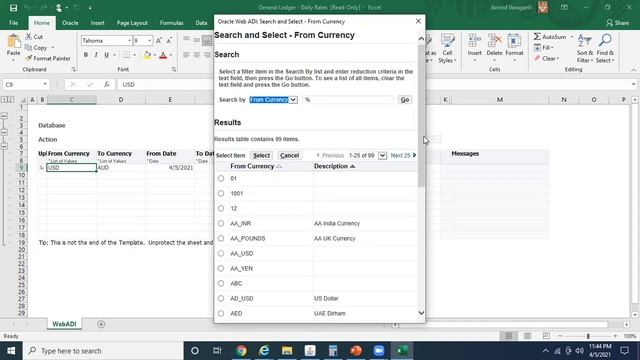Toggle Italic formatting
The width and height of the screenshot is (640, 360).
(96, 55)
